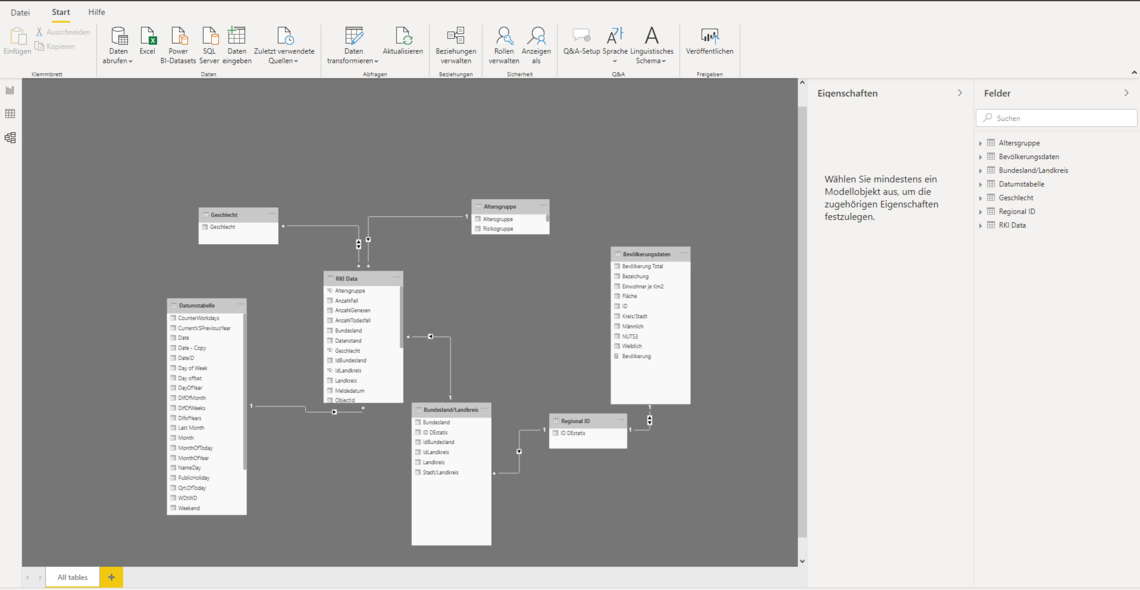Expand Bevölkerungsdaten in Felder list
The image size is (1140, 590).
click(x=980, y=157)
